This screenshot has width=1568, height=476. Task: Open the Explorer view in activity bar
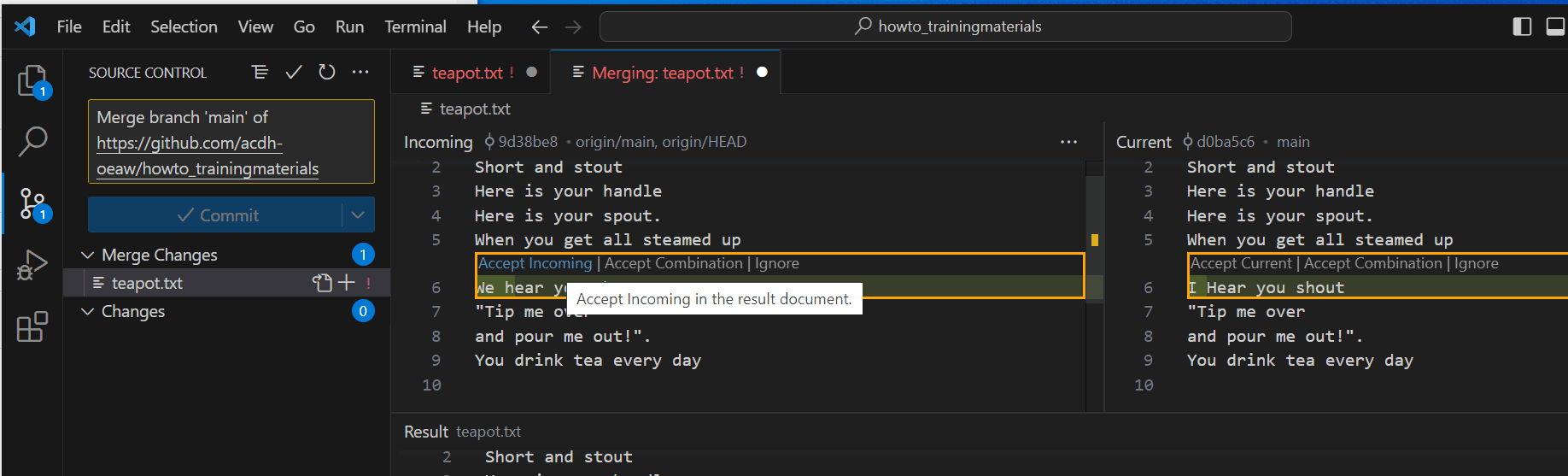[x=32, y=82]
